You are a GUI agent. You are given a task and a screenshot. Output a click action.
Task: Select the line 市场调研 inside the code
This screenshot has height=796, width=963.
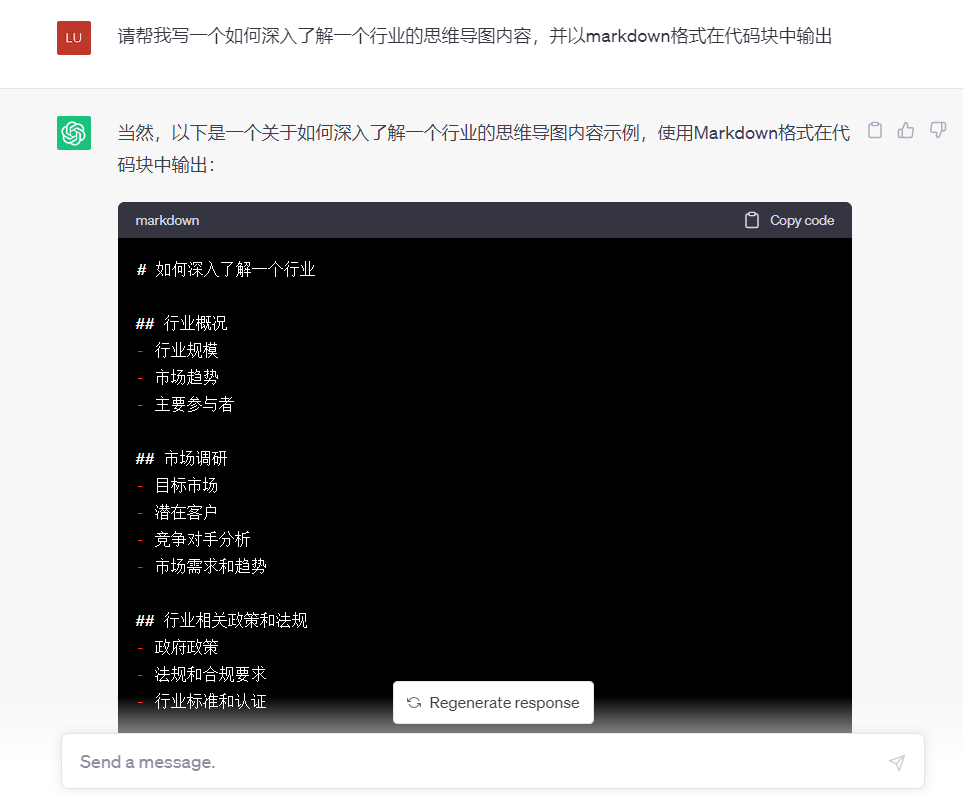[x=180, y=458]
